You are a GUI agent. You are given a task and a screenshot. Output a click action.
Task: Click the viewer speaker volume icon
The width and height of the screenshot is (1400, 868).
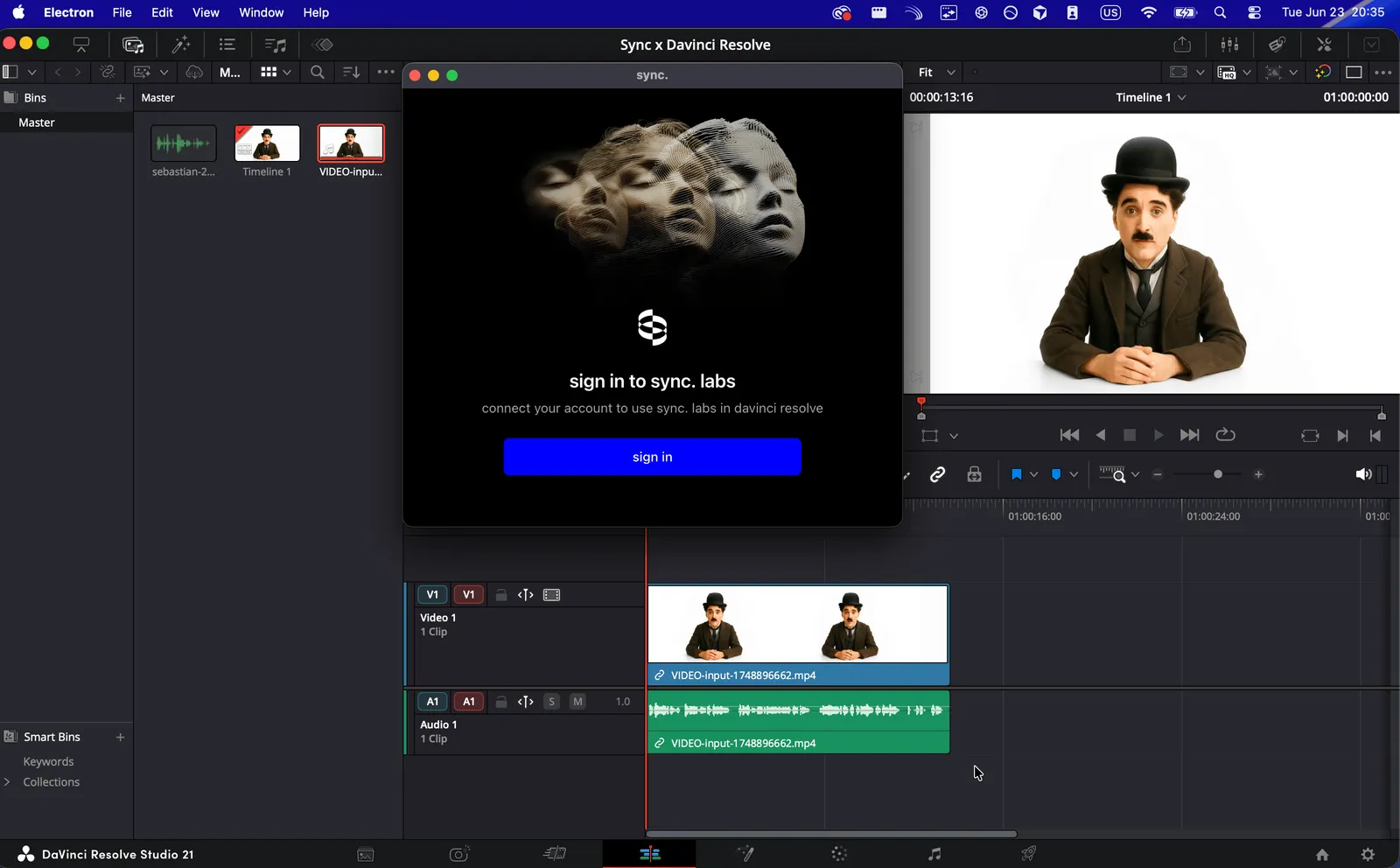coord(1363,474)
